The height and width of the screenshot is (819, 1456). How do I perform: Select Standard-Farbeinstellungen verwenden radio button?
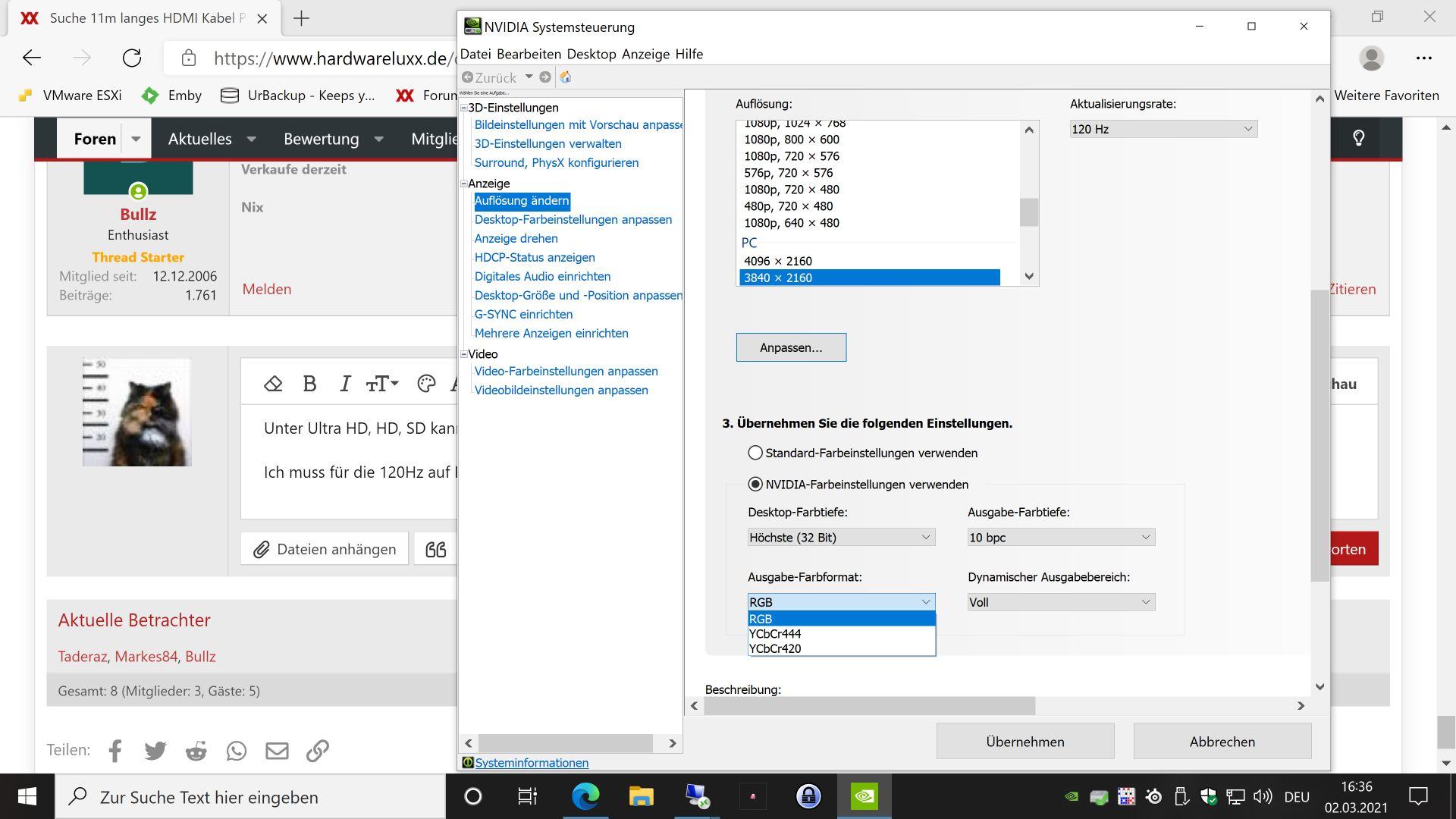point(755,453)
